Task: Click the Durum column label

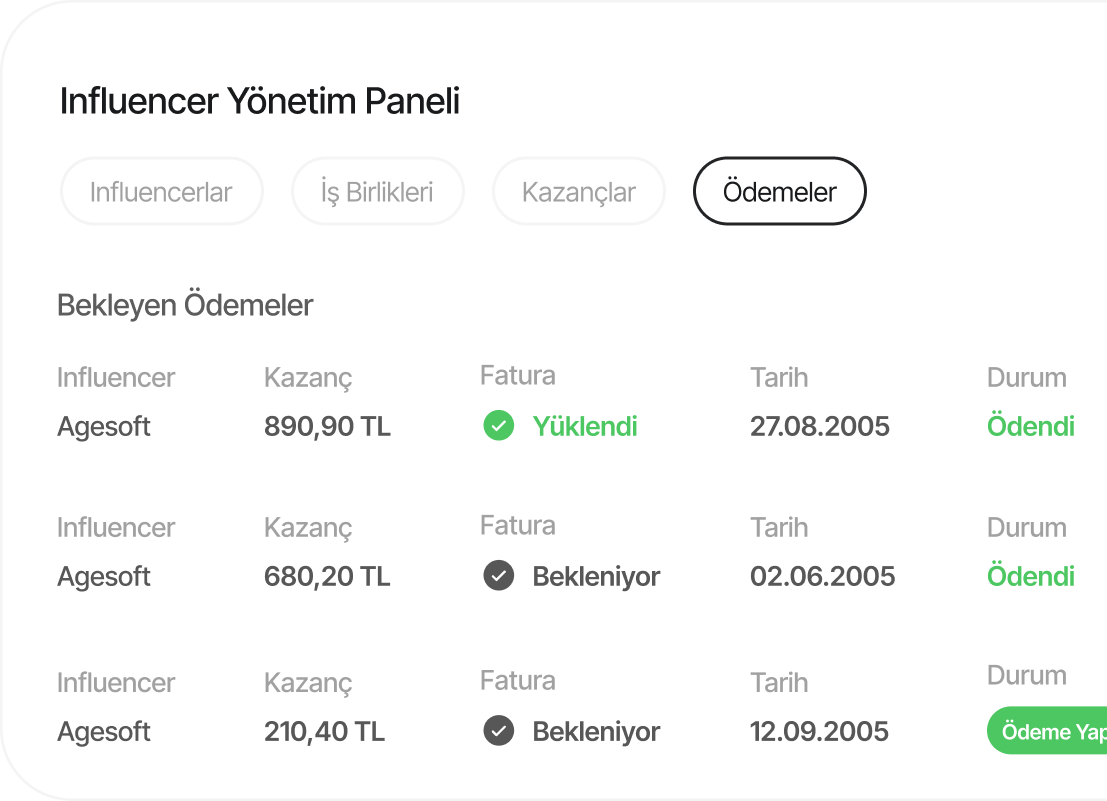Action: pos(1026,378)
